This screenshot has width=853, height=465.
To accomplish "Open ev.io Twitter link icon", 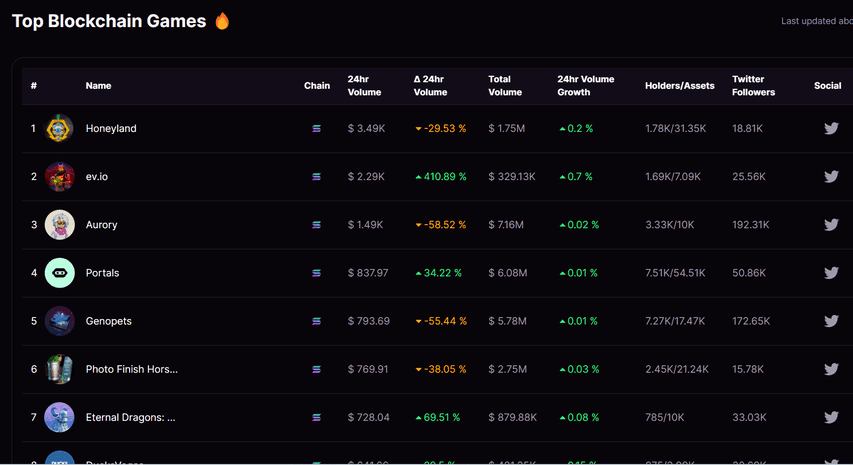I will (x=831, y=176).
